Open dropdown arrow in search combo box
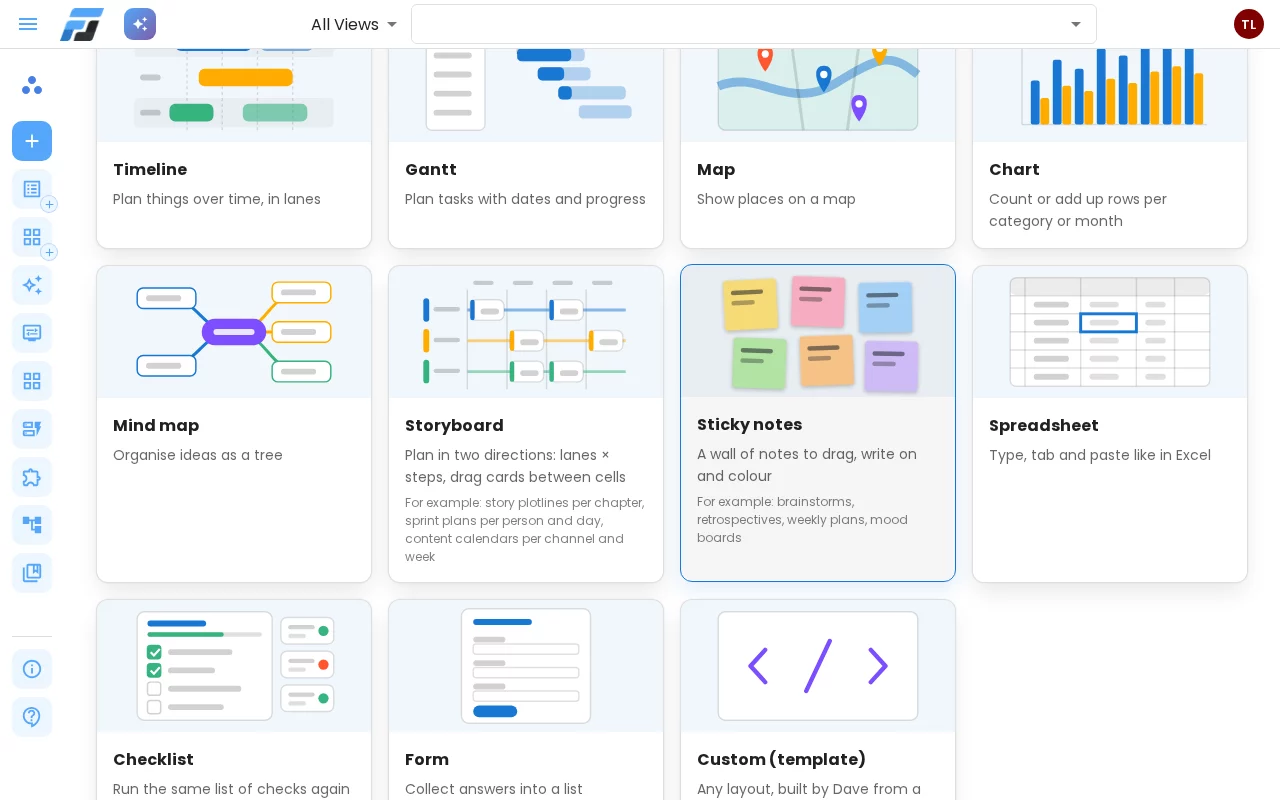 (1076, 24)
